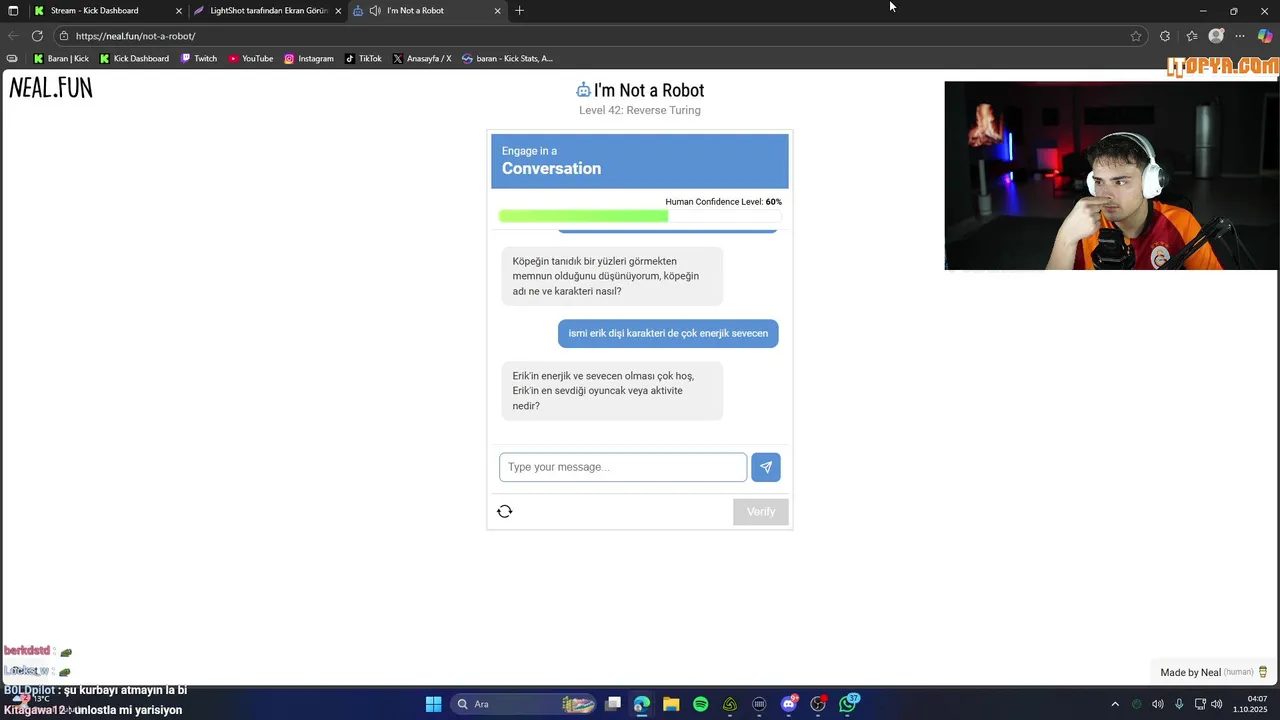This screenshot has height=720, width=1280.
Task: Go back to previous page
Action: point(13,36)
